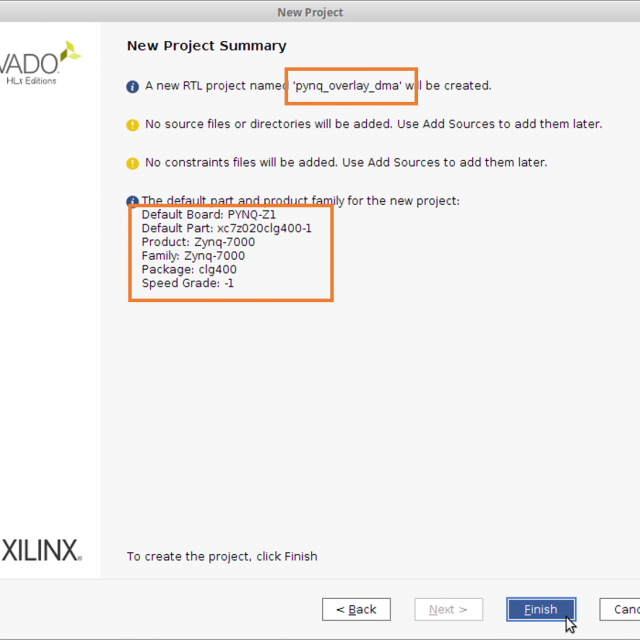Click the Finish button
The width and height of the screenshot is (640, 640).
tap(541, 609)
